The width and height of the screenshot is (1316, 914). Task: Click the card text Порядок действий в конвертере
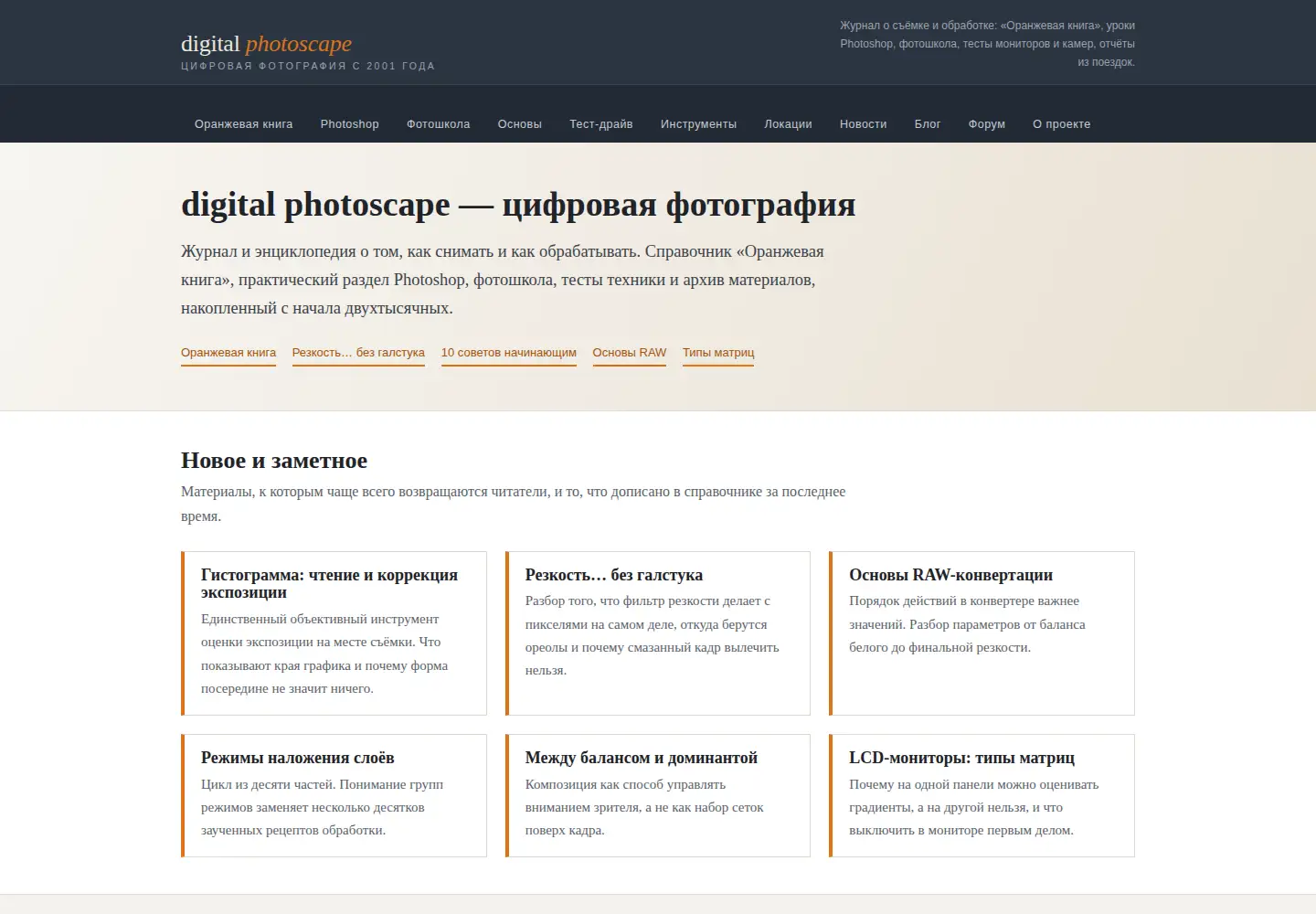pos(967,624)
